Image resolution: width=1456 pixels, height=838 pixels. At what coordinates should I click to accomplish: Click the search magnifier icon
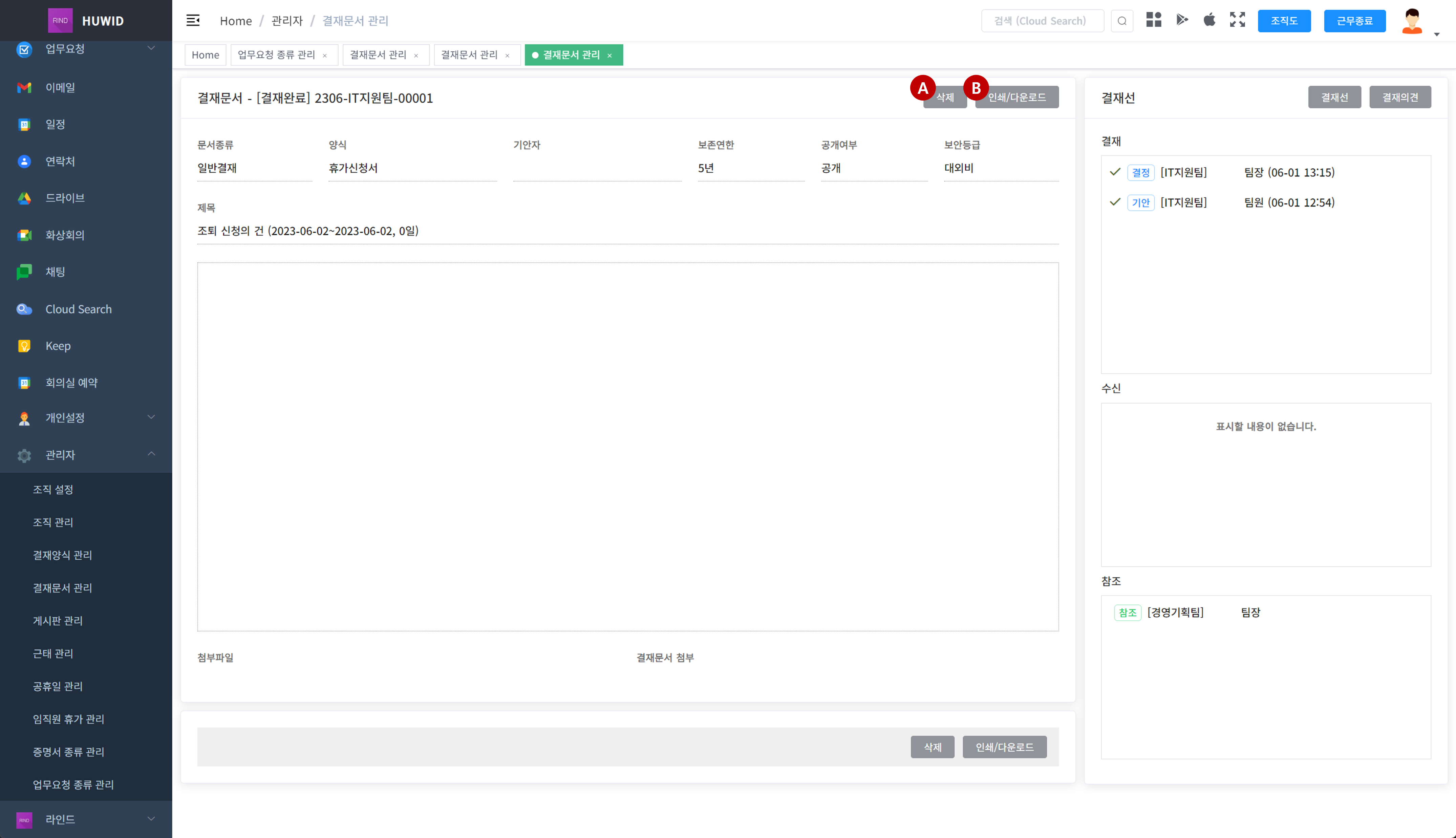(1122, 21)
